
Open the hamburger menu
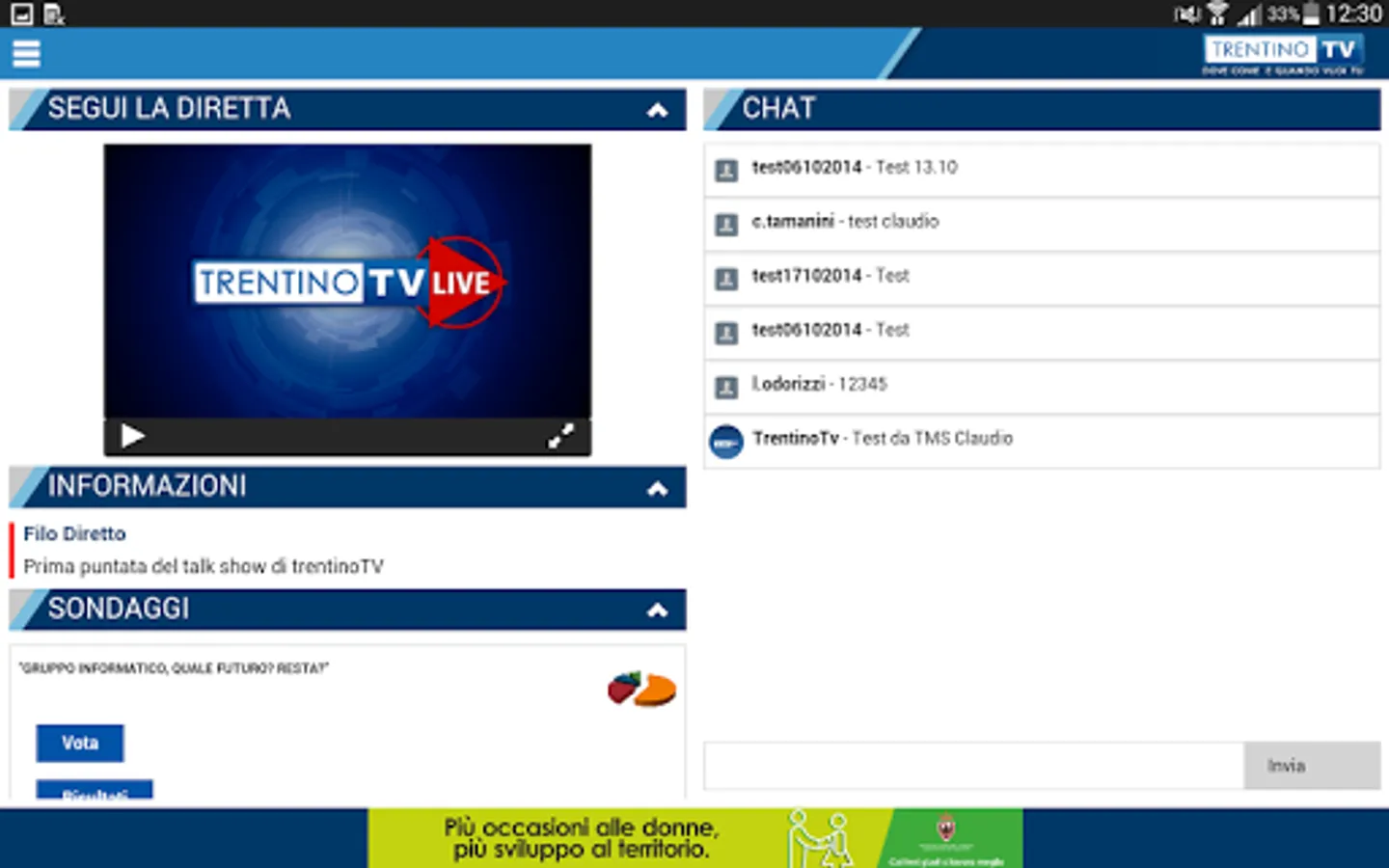[x=26, y=53]
